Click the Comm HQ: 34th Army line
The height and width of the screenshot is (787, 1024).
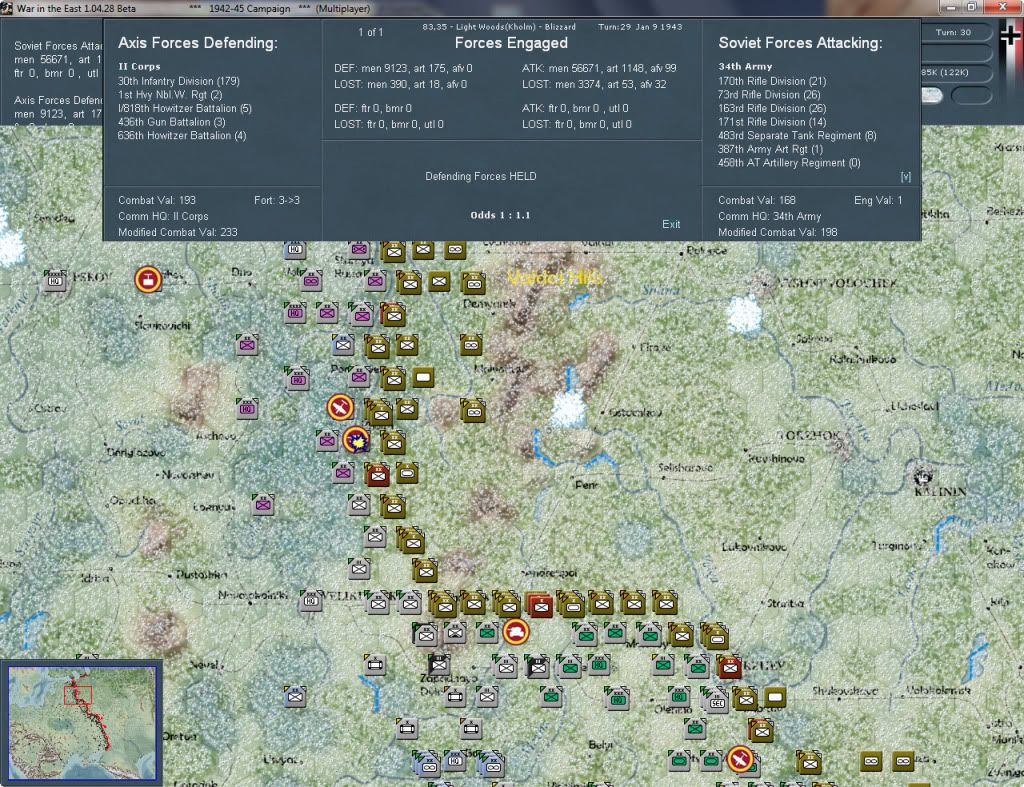769,216
